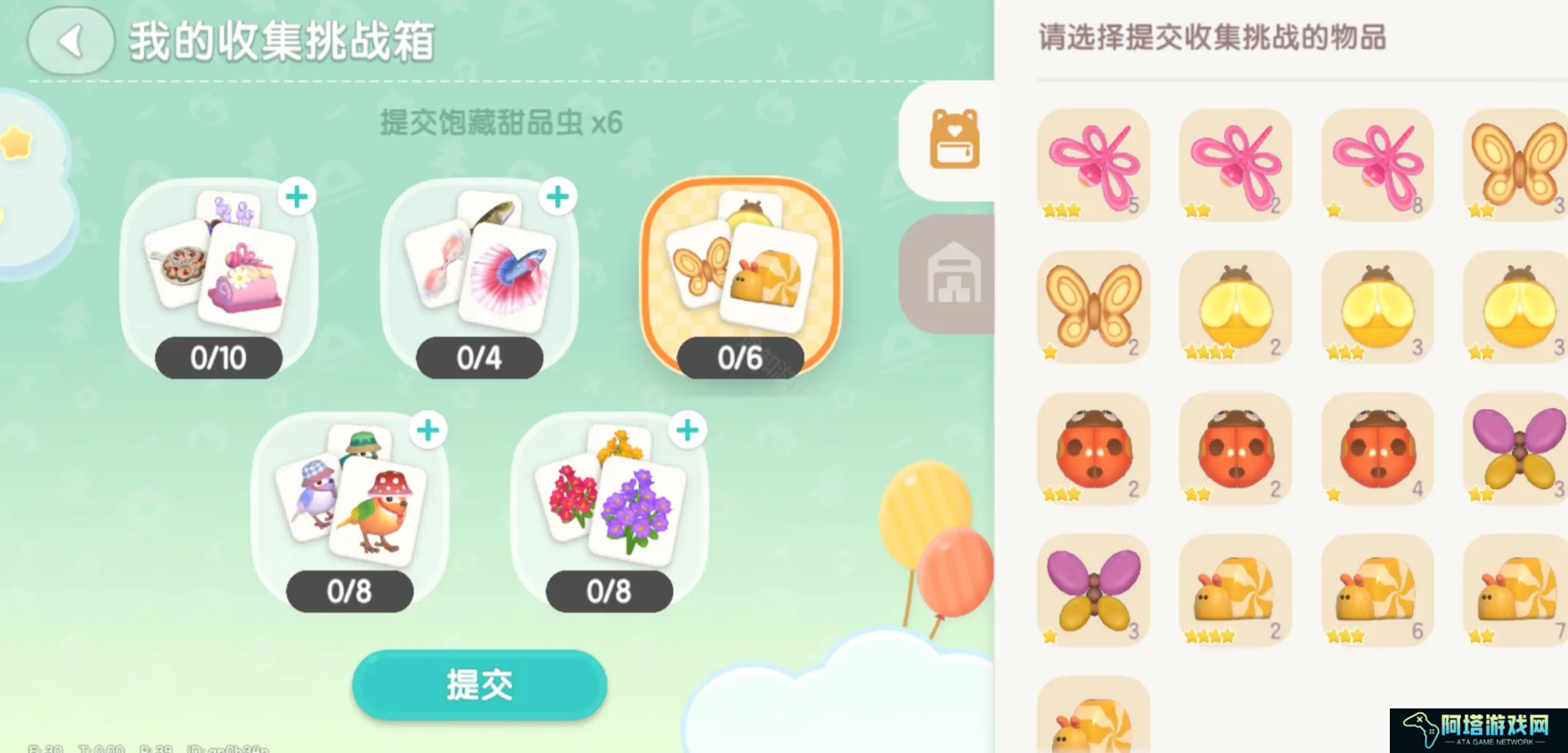This screenshot has width=1568, height=753.
Task: Pick the three-star pink ribbon bug x5
Action: pos(1093,165)
